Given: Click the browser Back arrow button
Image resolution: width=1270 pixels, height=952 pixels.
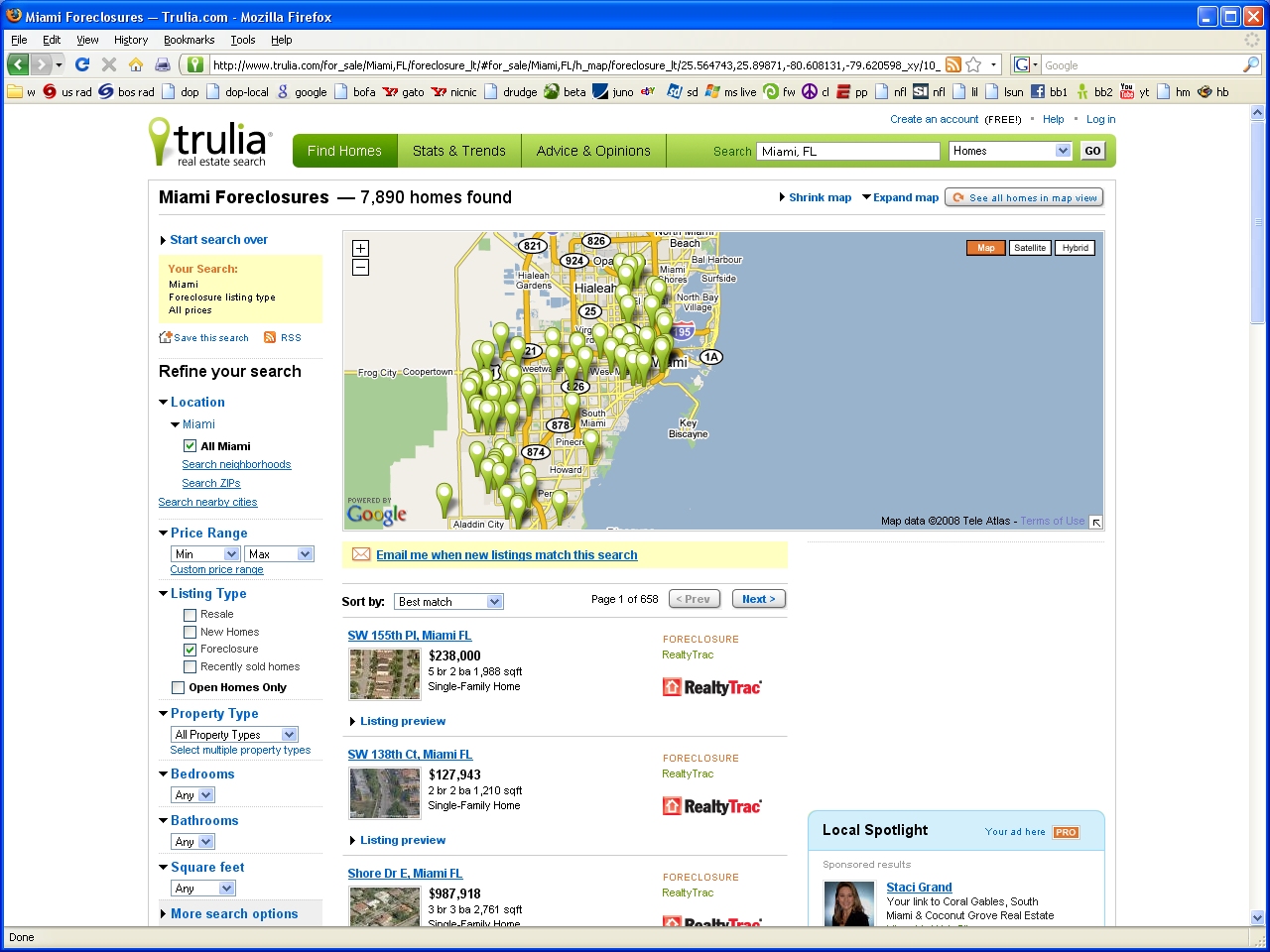Looking at the screenshot, I should 18,64.
